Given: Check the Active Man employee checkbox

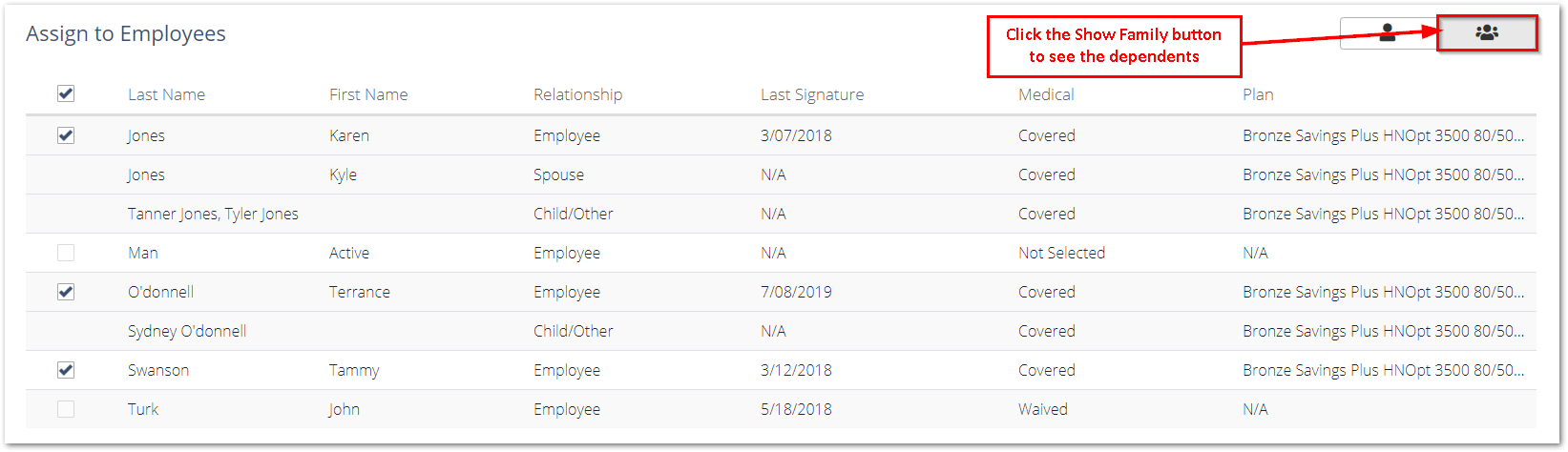Looking at the screenshot, I should pos(66,253).
